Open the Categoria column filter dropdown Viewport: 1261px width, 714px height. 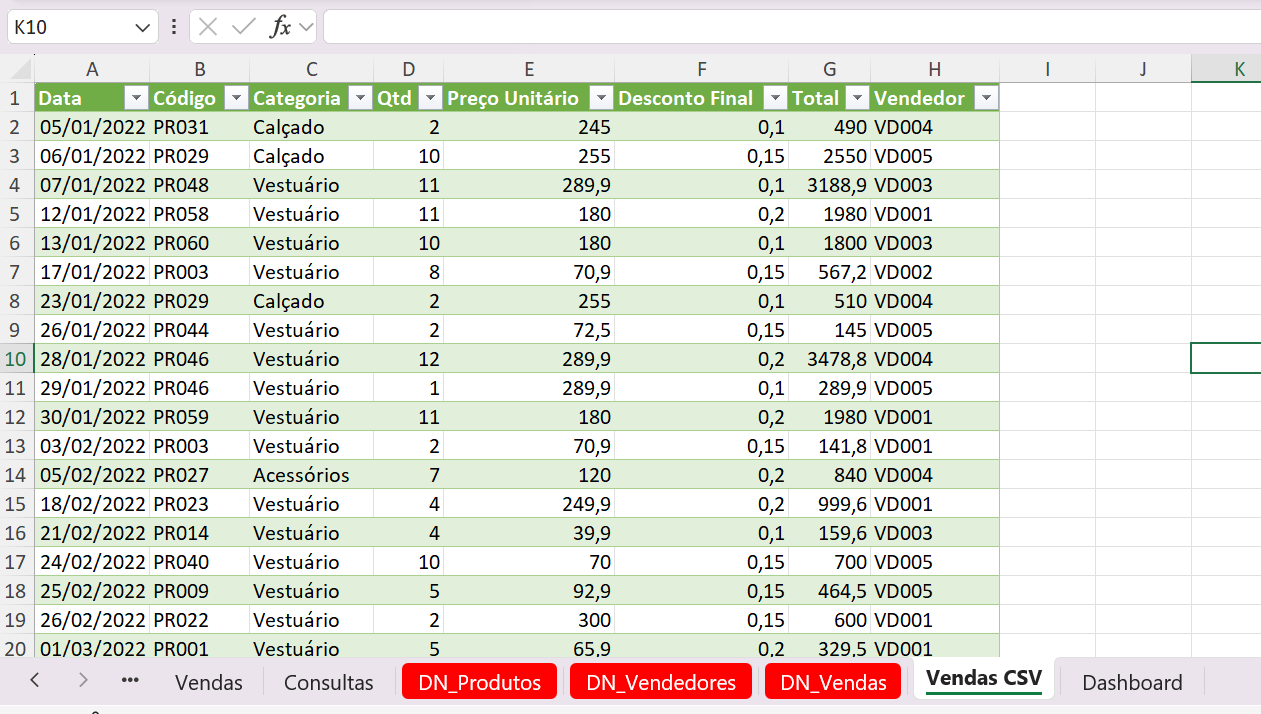(x=360, y=98)
